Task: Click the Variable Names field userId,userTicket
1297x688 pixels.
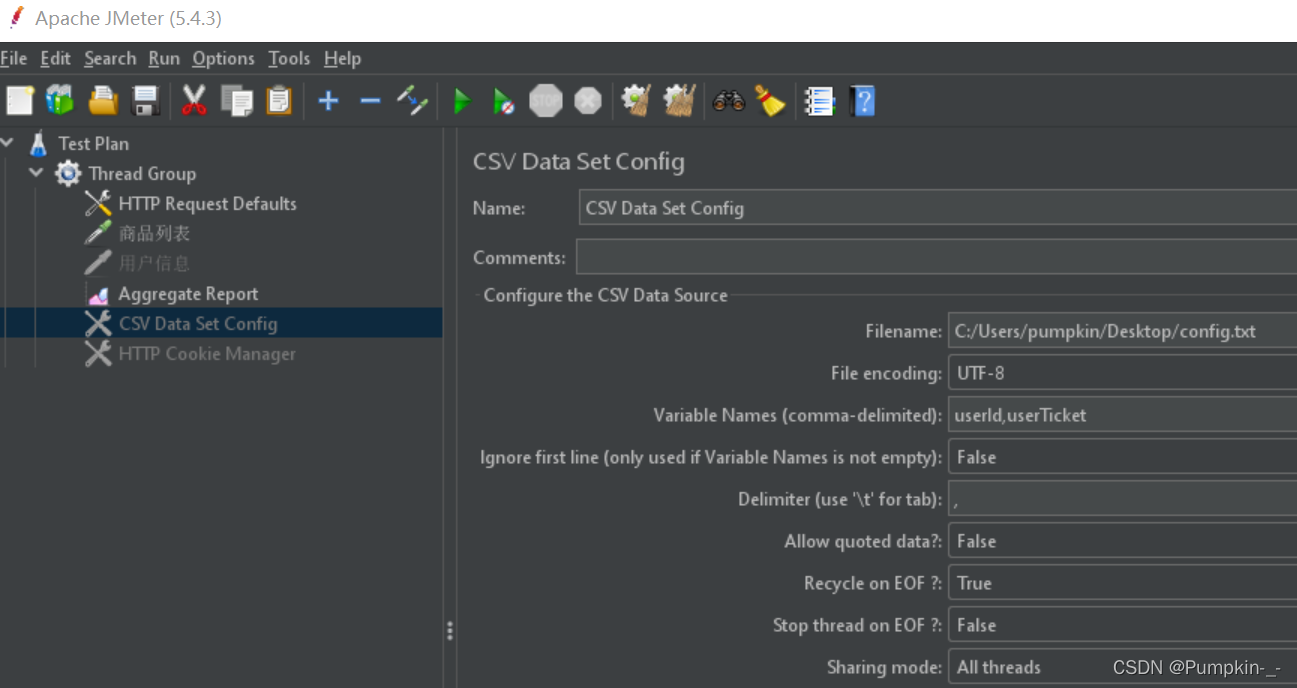Action: coord(1122,415)
